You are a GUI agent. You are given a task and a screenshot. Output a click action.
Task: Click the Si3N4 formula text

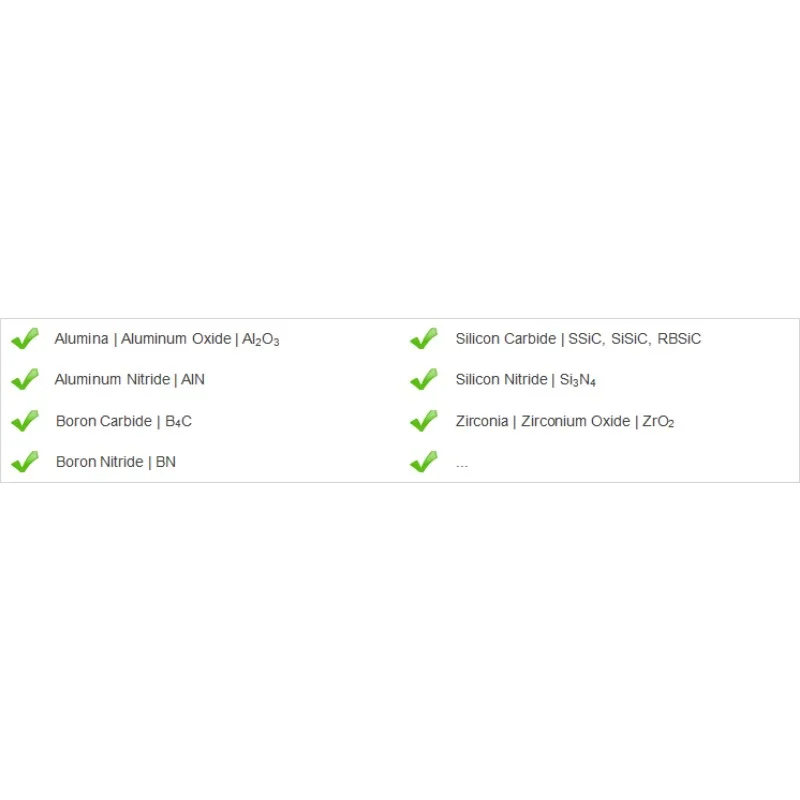(578, 381)
